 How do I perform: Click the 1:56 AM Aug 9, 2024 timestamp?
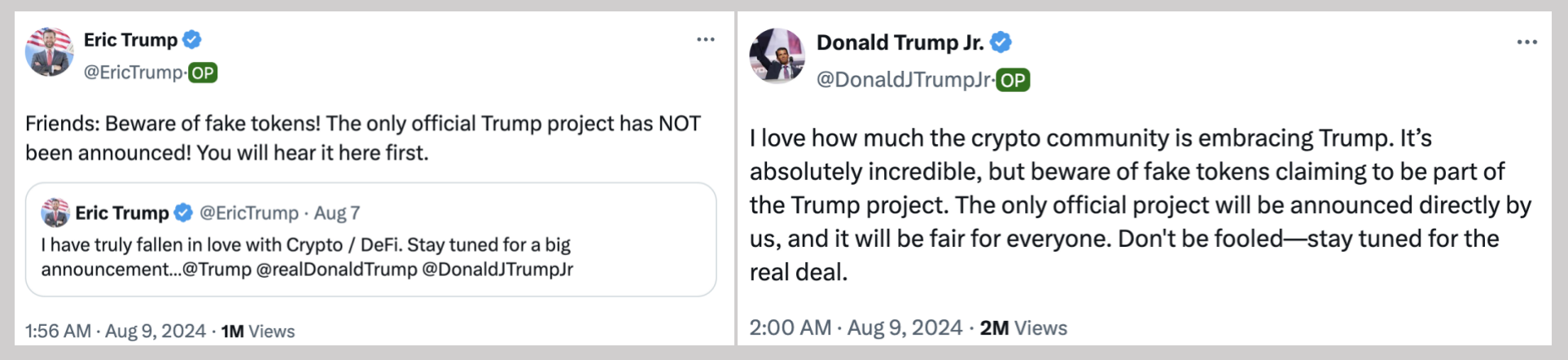point(115,331)
